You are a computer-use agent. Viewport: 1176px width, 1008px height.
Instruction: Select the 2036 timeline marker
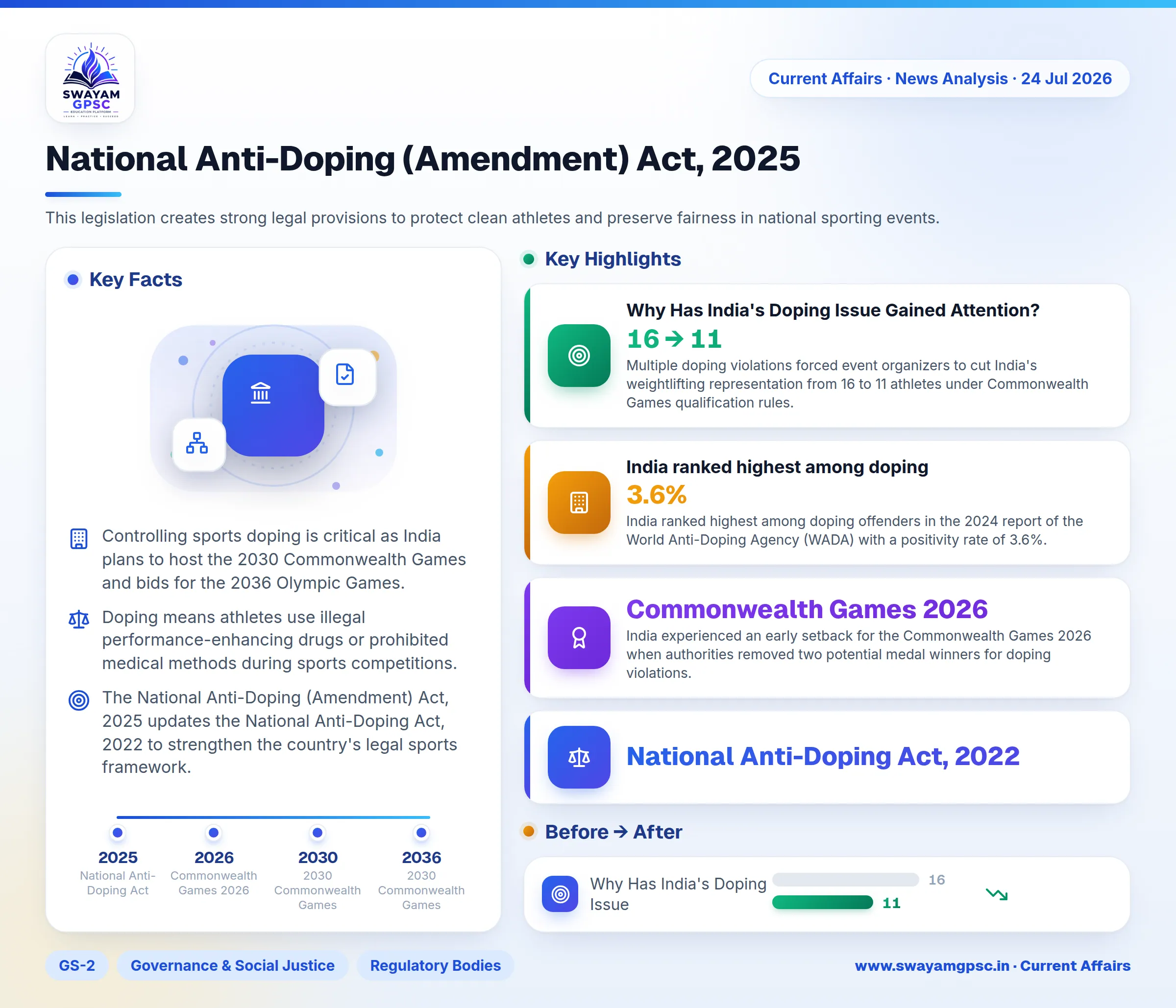(x=421, y=833)
